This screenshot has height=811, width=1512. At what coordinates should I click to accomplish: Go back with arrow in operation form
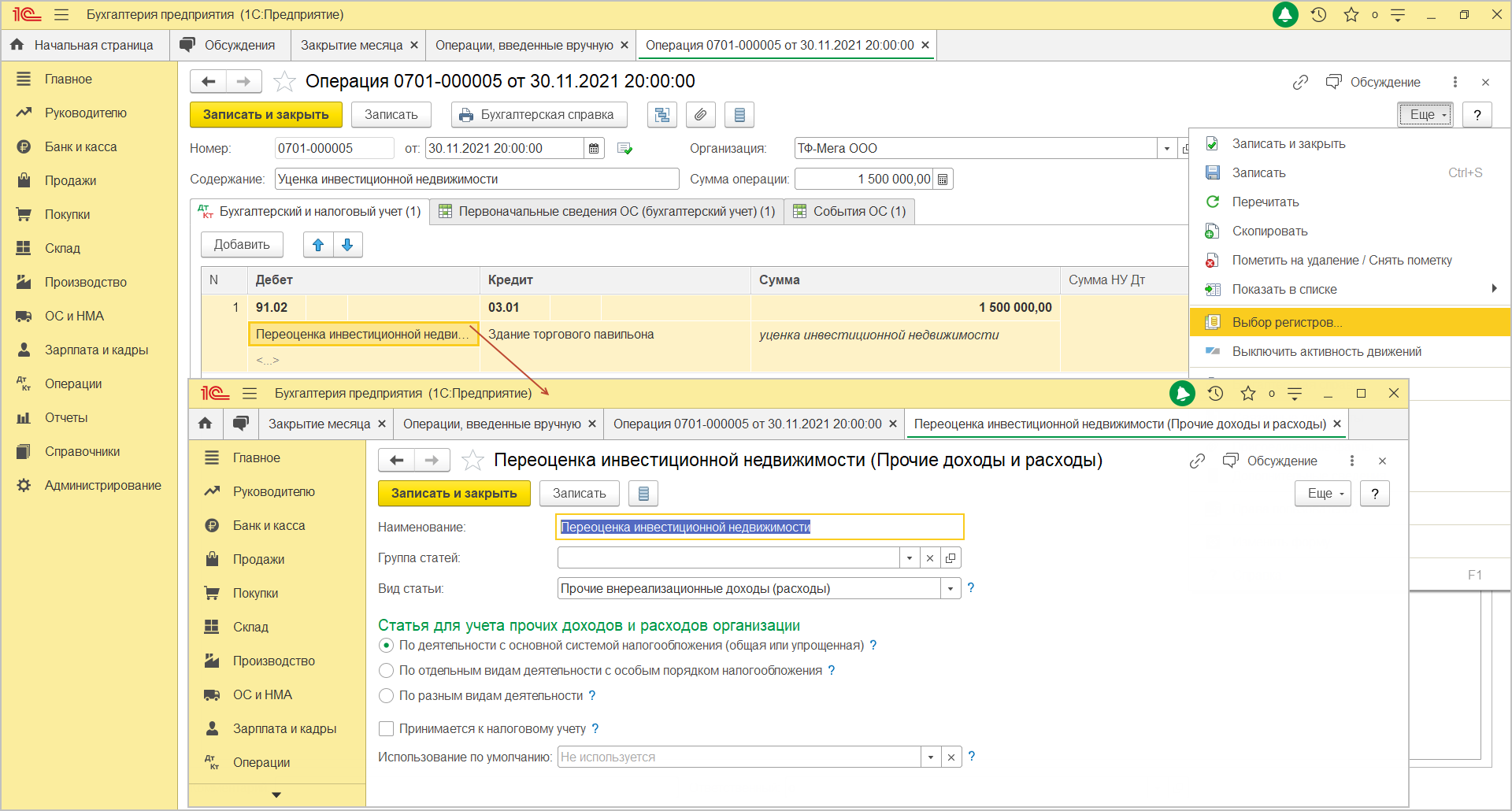tap(209, 81)
